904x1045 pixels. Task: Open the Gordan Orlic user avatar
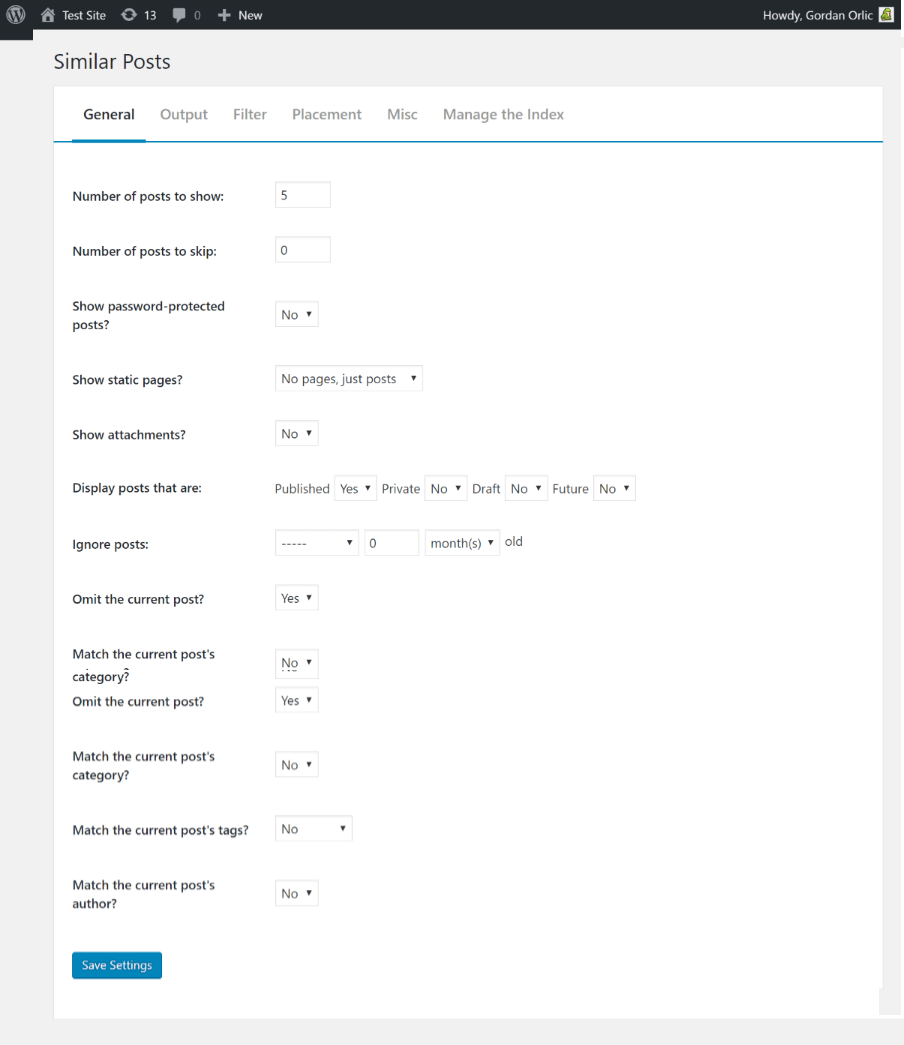click(886, 15)
